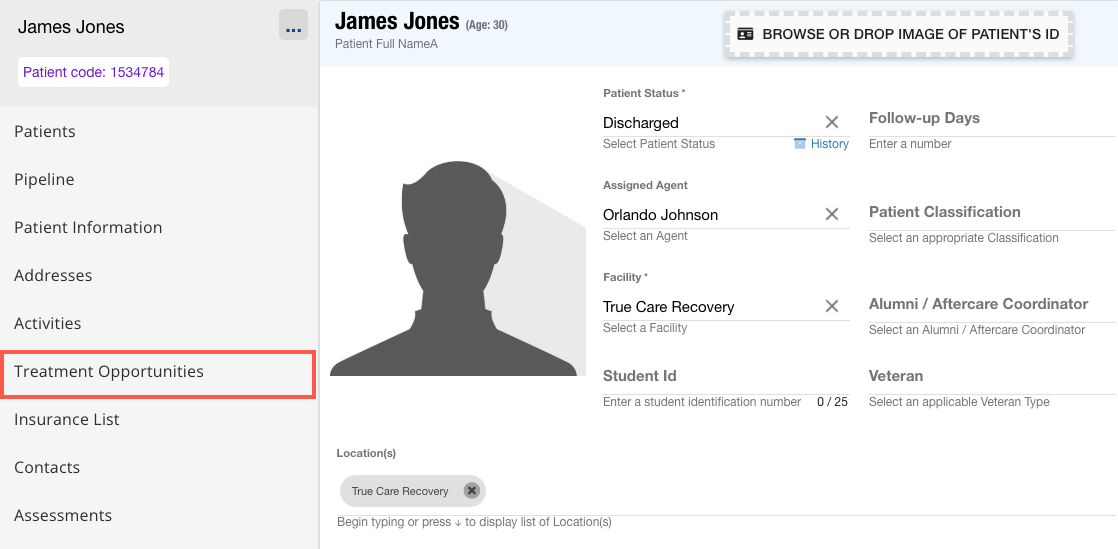
Task: Open the three-dot menu beside James Jones
Action: [293, 27]
